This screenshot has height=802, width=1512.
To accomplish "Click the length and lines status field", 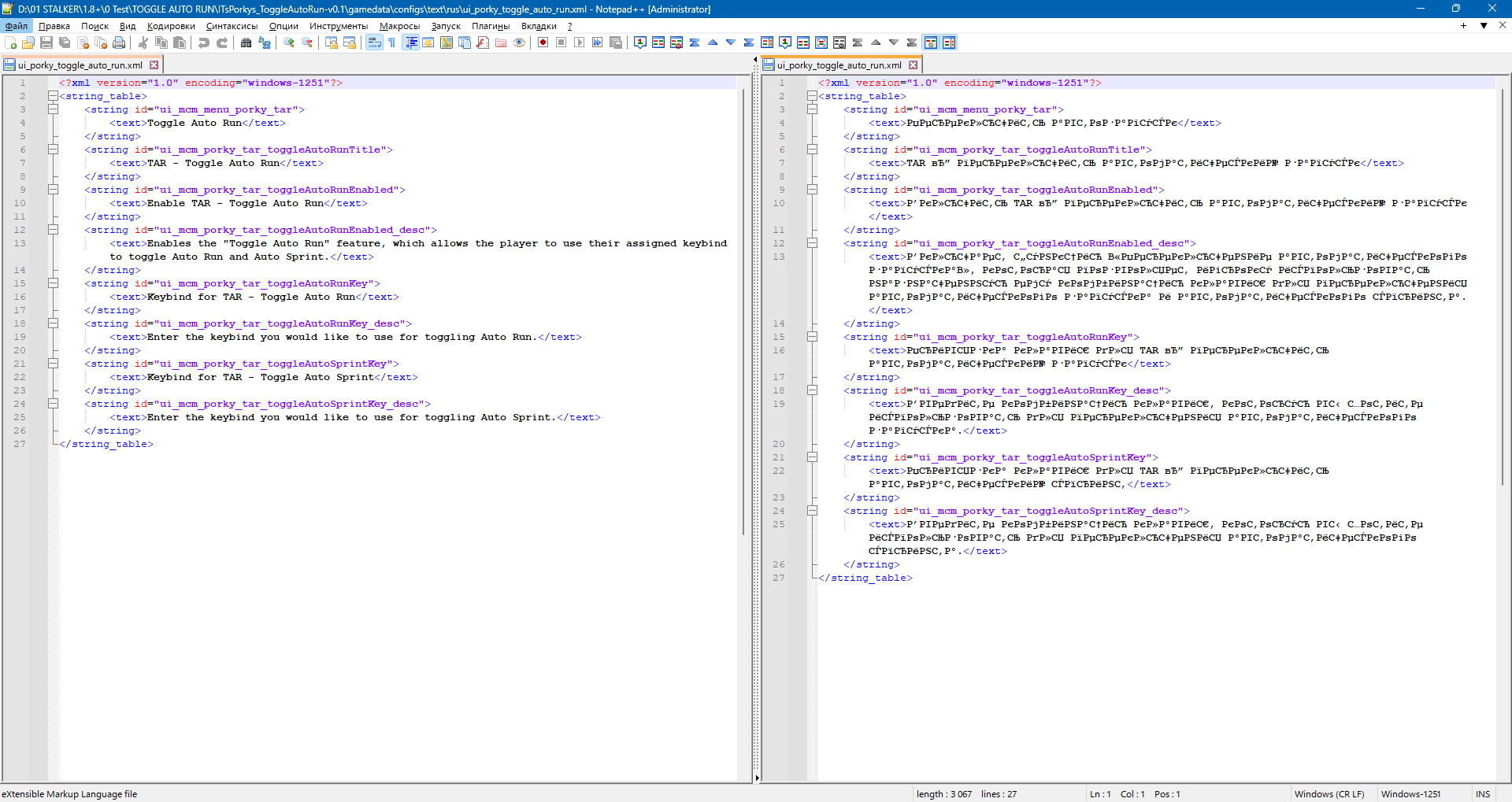I will [967, 794].
